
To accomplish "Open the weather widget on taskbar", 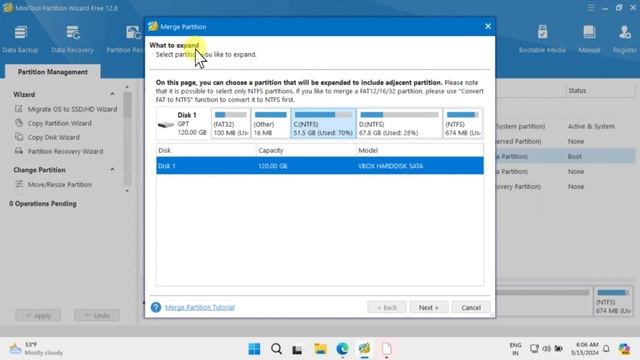I will point(37,349).
